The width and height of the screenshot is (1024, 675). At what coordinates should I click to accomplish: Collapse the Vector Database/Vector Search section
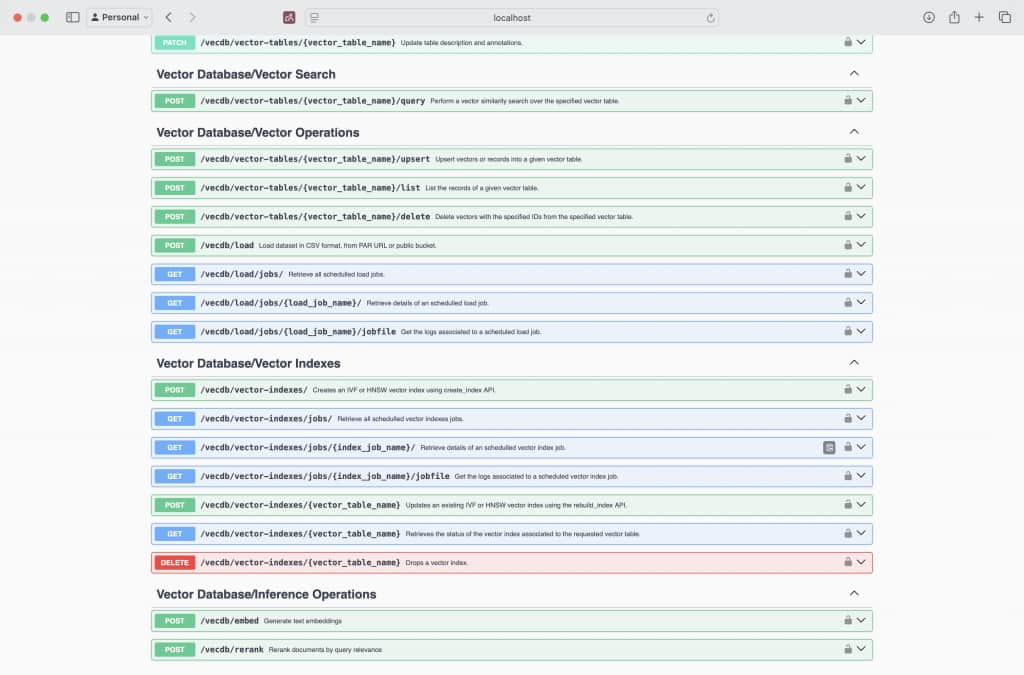854,74
